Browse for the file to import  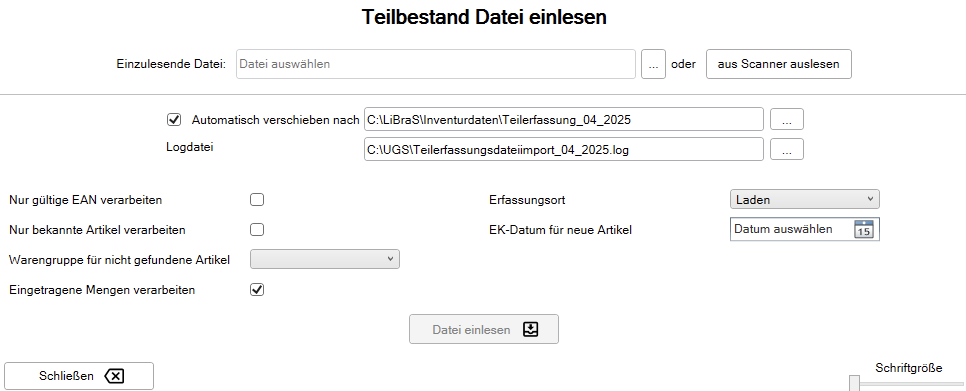click(653, 64)
